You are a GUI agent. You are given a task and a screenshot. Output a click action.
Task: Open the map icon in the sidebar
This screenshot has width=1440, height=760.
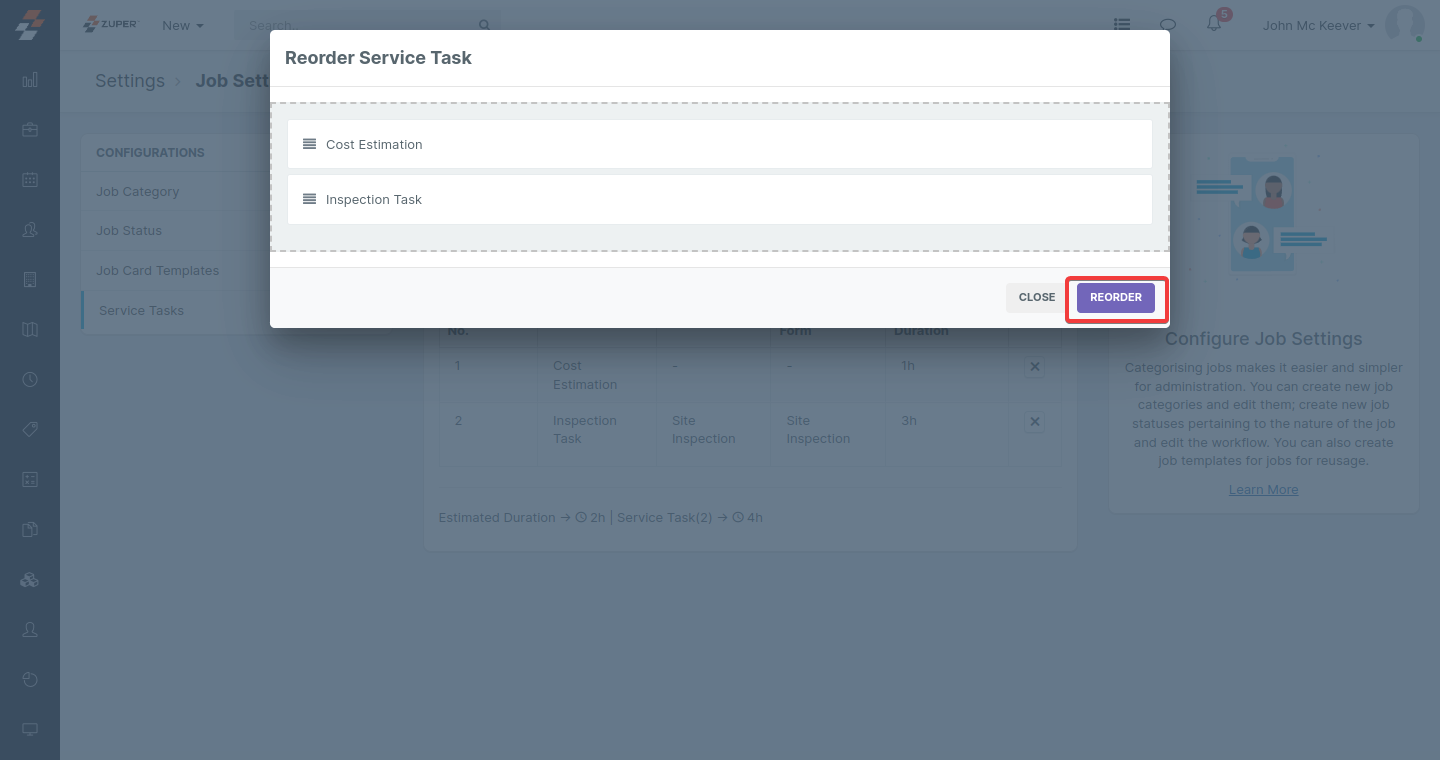click(30, 329)
